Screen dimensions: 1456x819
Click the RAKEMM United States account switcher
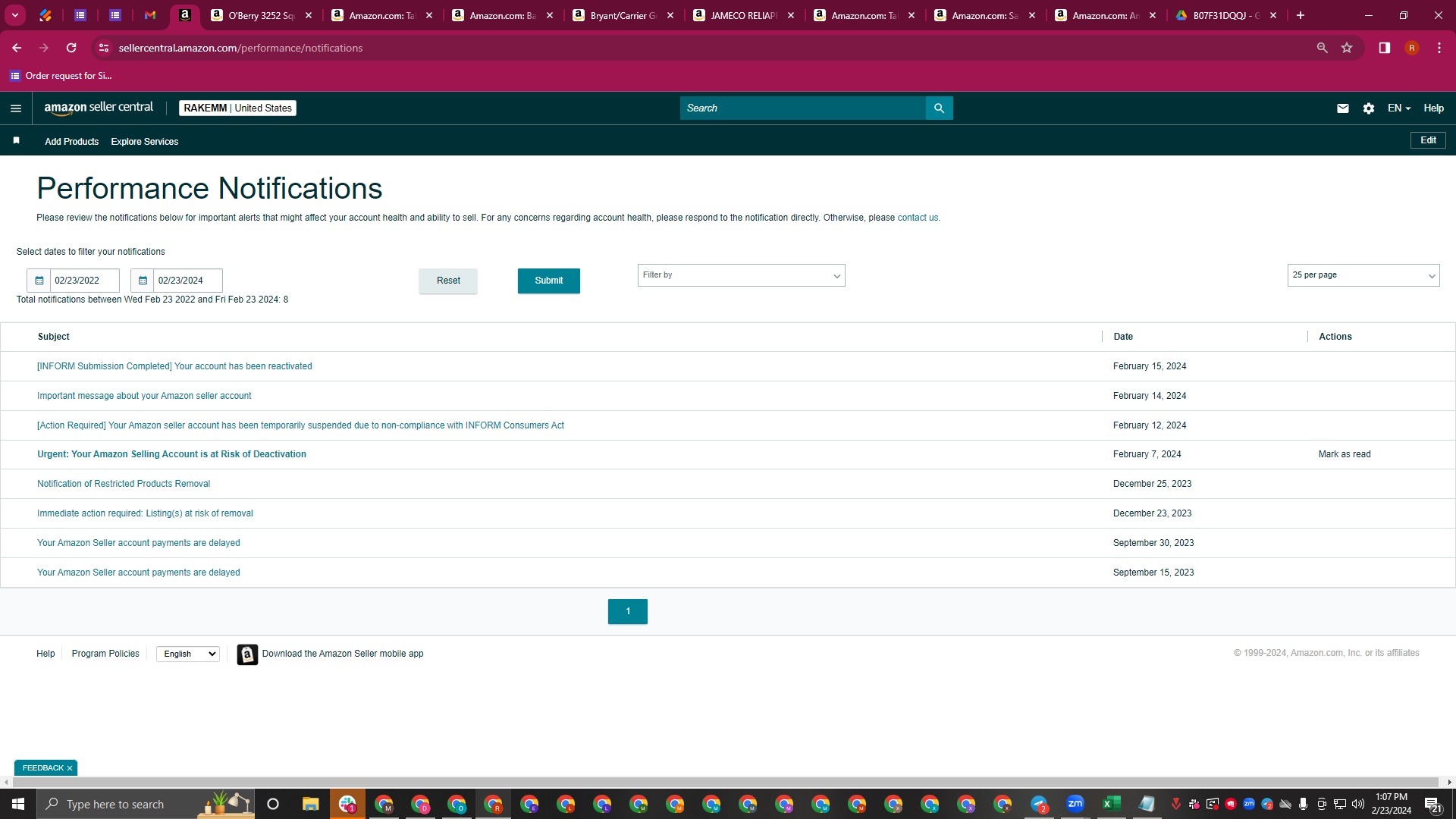click(237, 108)
